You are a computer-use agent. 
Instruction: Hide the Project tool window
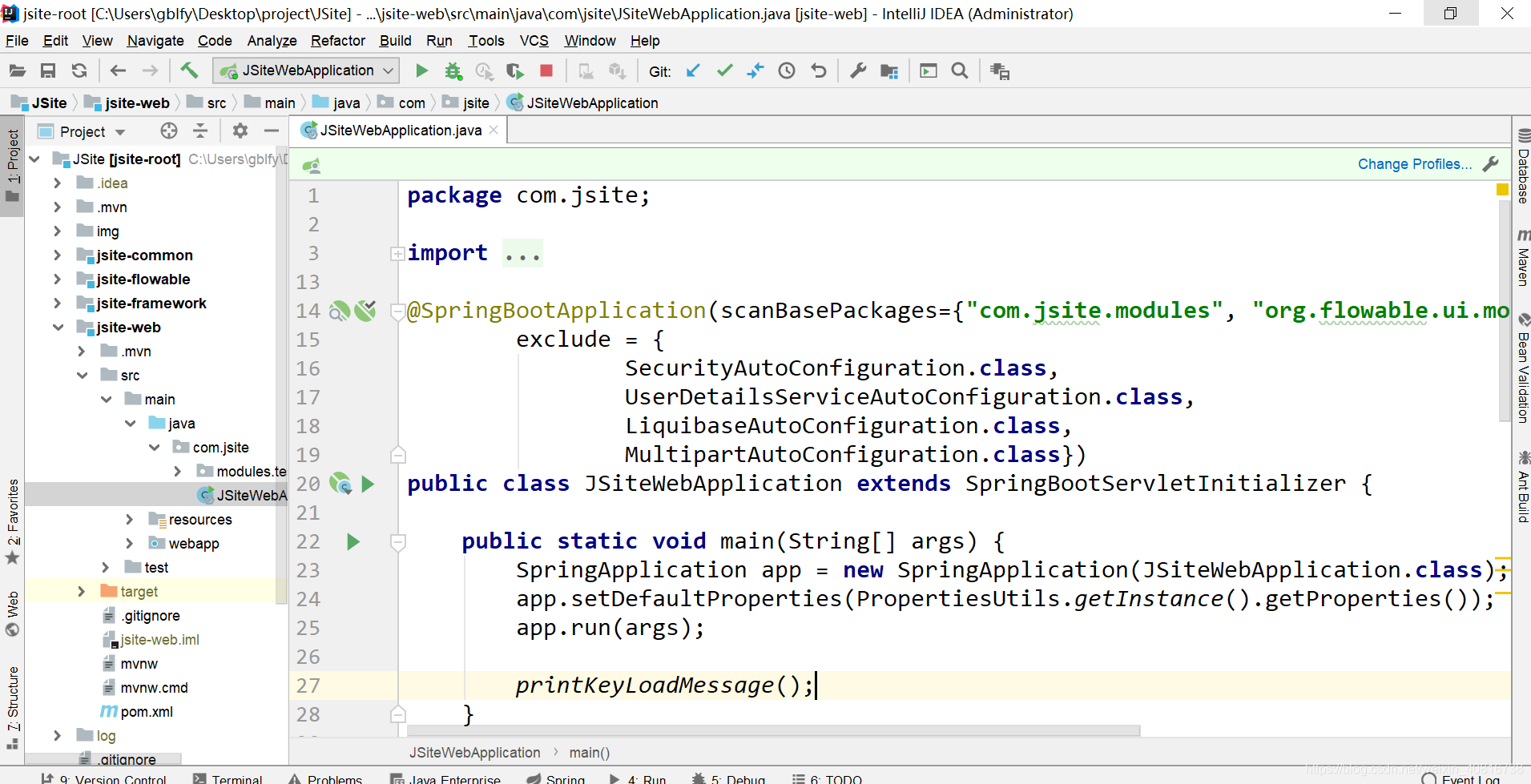point(272,131)
